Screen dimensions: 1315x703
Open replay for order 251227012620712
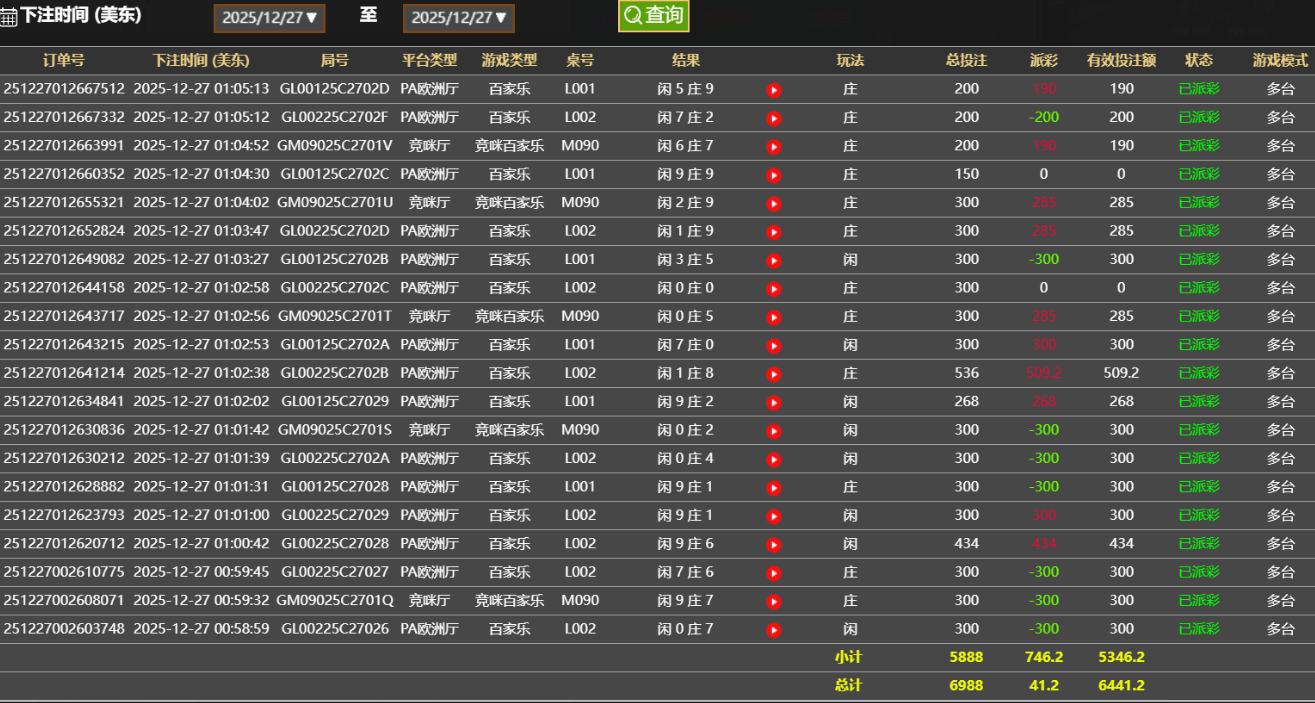pyautogui.click(x=774, y=545)
